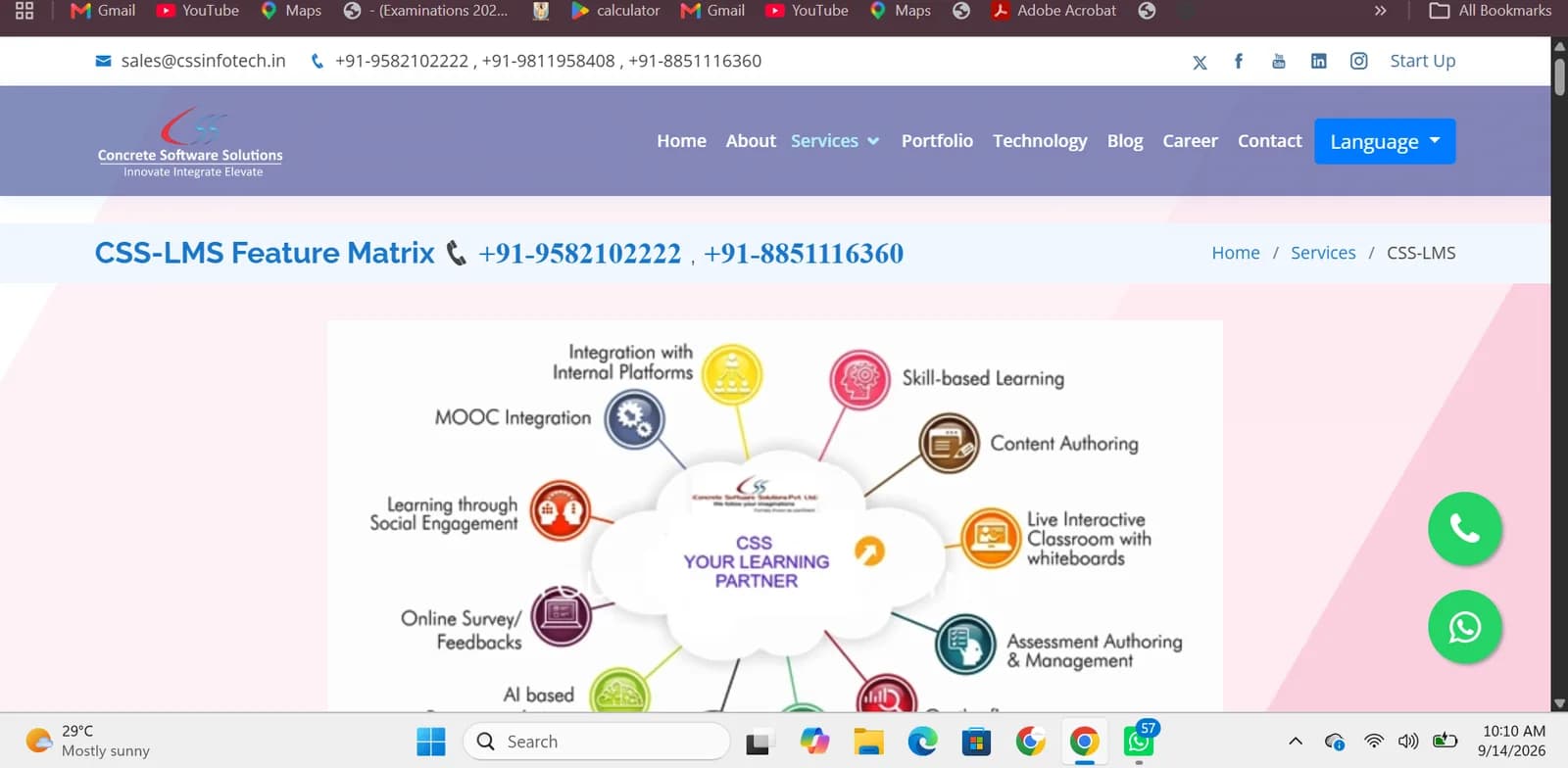
Task: Click the scrollbar down arrow
Action: (1559, 703)
